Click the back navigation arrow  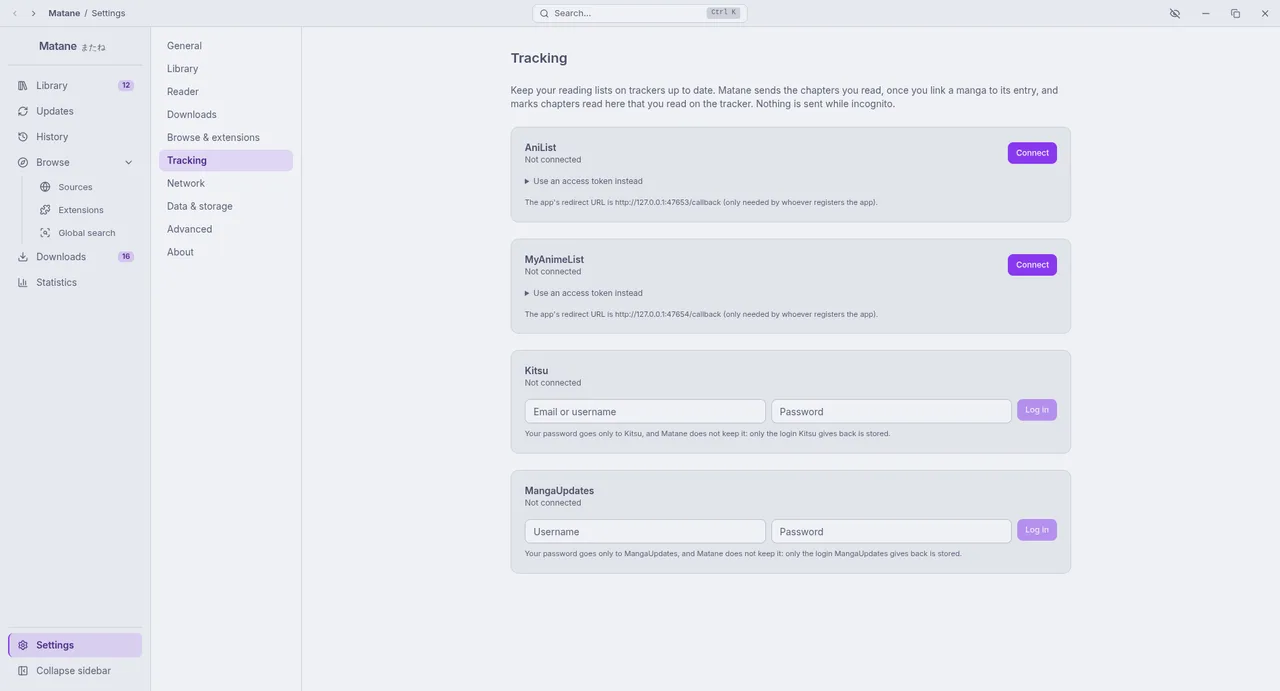[14, 13]
